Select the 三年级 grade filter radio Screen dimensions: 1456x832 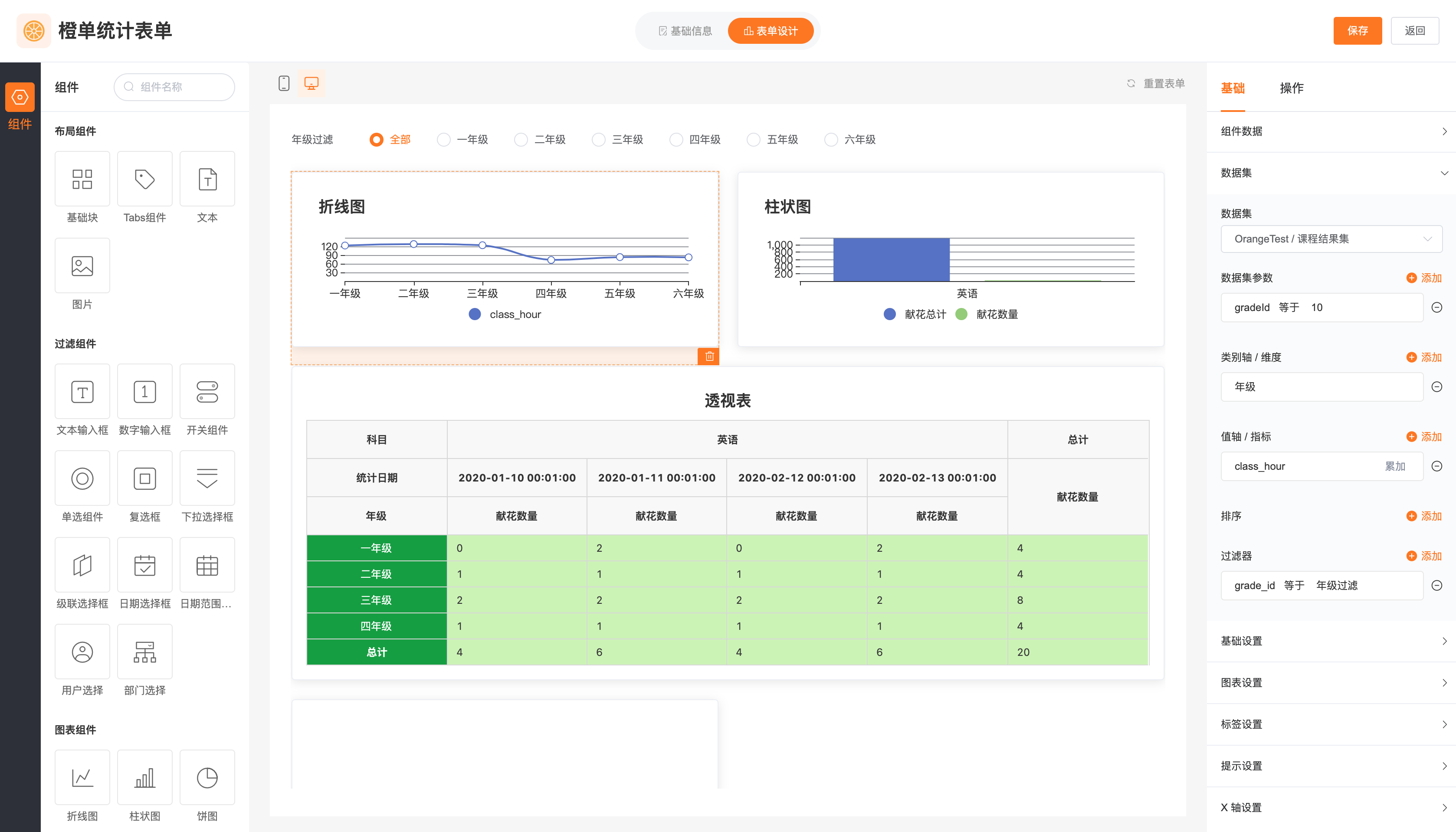tap(598, 139)
